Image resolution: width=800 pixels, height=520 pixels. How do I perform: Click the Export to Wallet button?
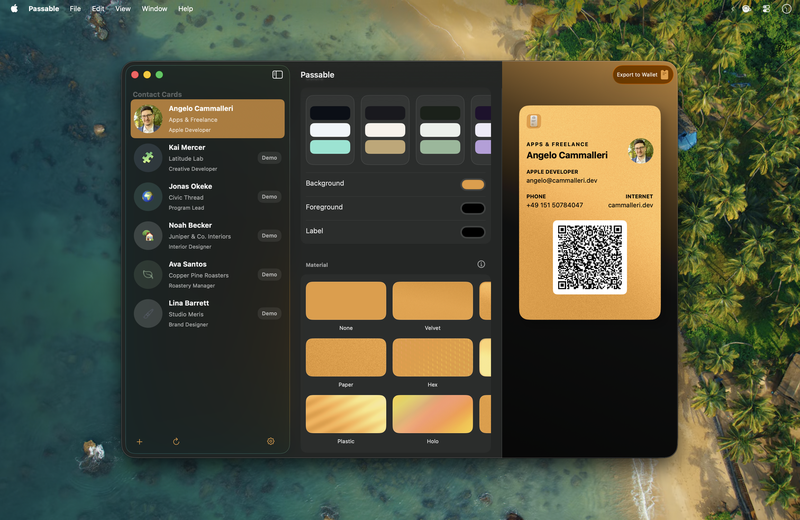pos(642,75)
